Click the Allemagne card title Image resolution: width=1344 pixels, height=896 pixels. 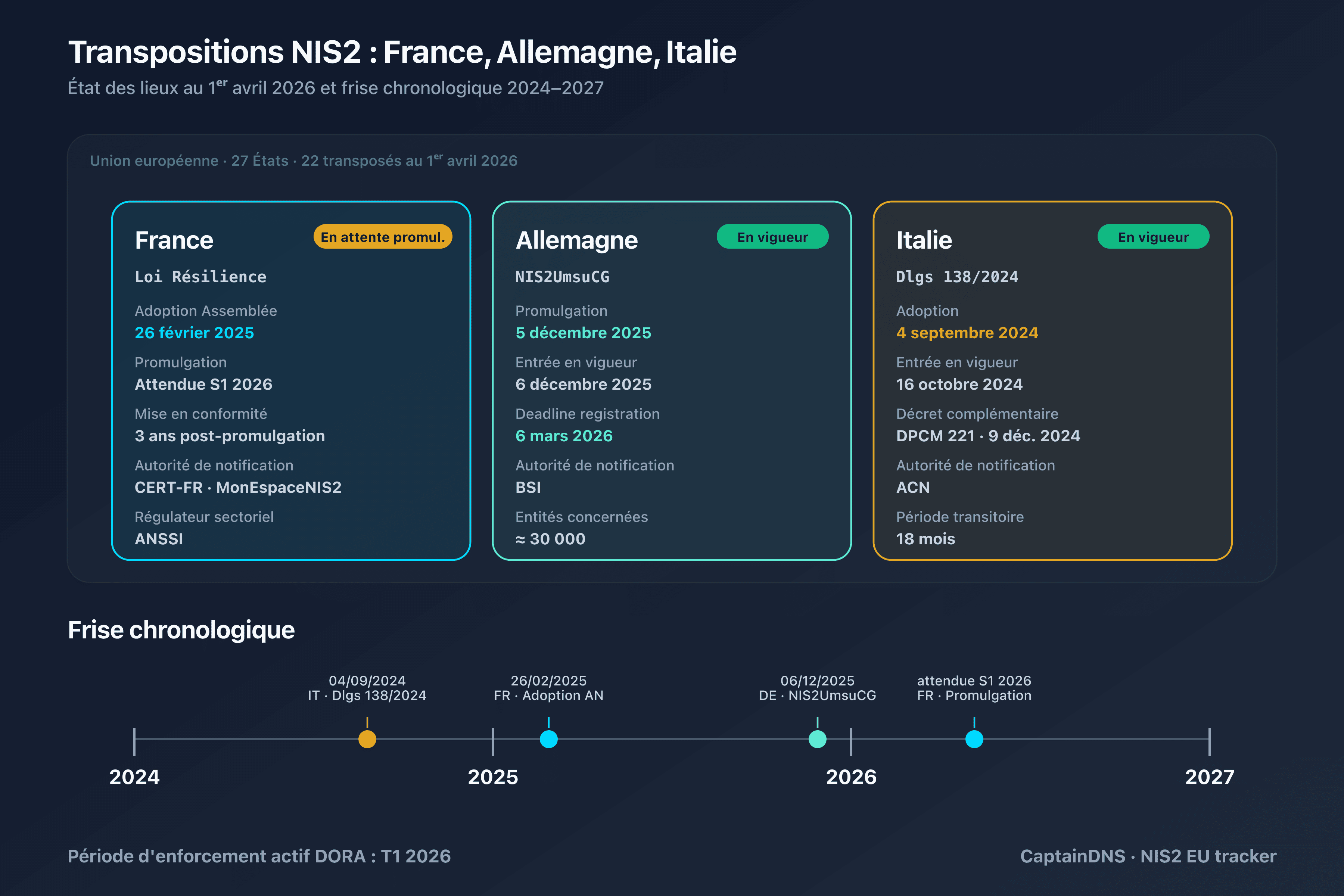click(576, 240)
